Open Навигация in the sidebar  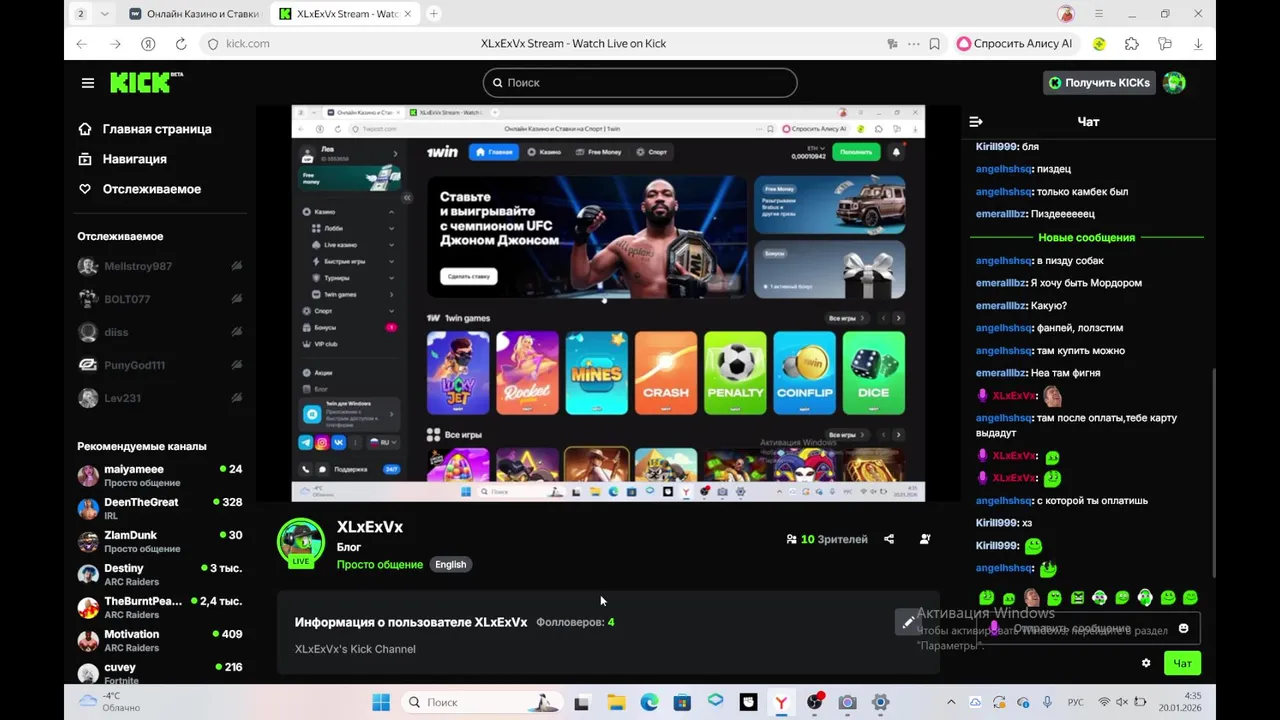(123, 159)
